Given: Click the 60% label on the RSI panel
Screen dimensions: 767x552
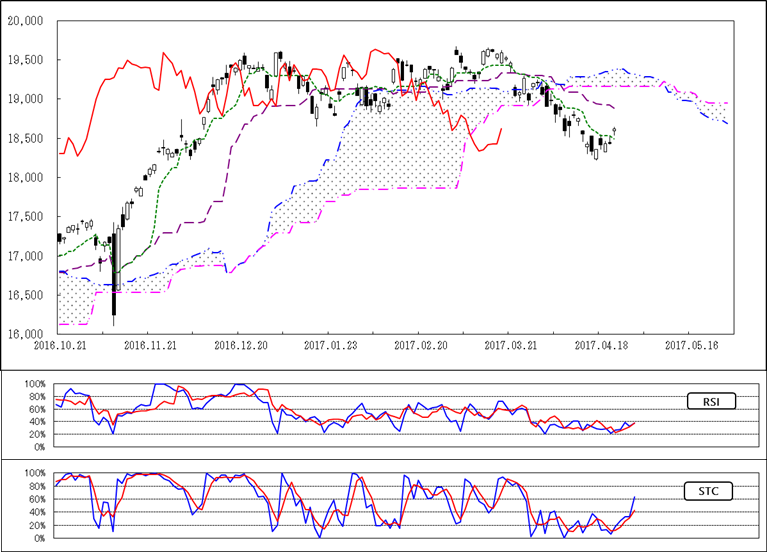Looking at the screenshot, I should 36,410.
